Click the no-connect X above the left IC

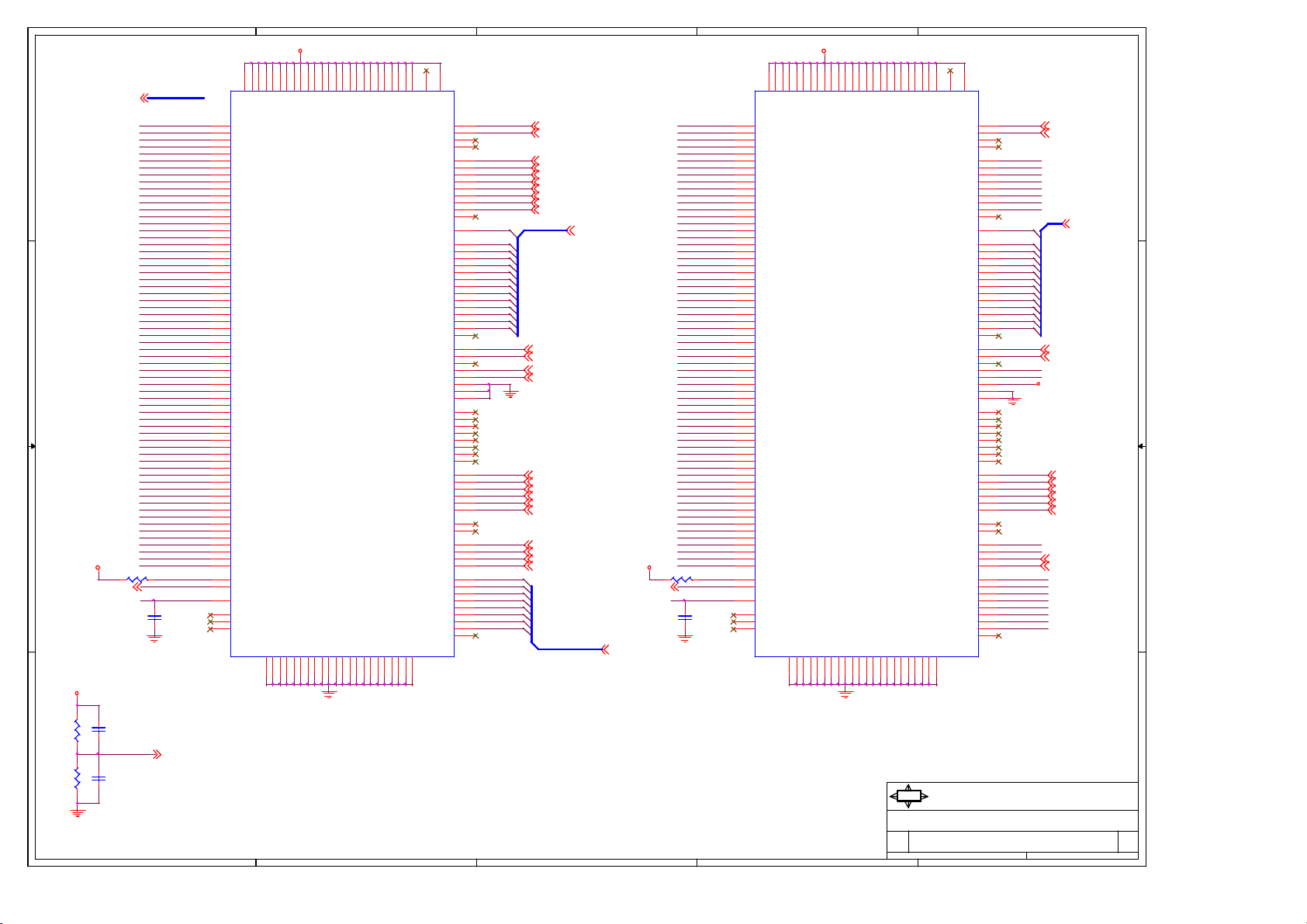(x=426, y=71)
